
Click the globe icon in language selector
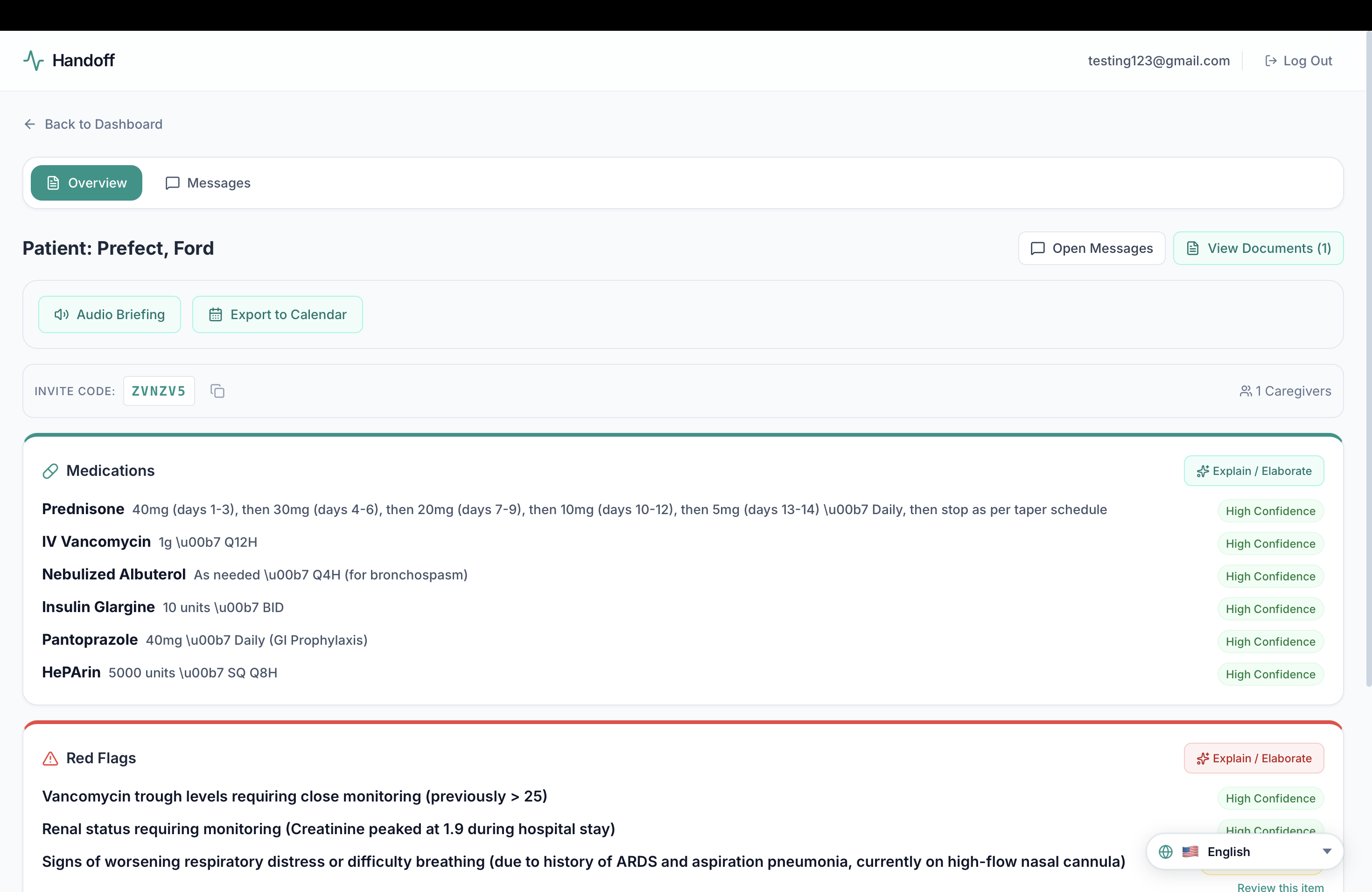point(1166,852)
